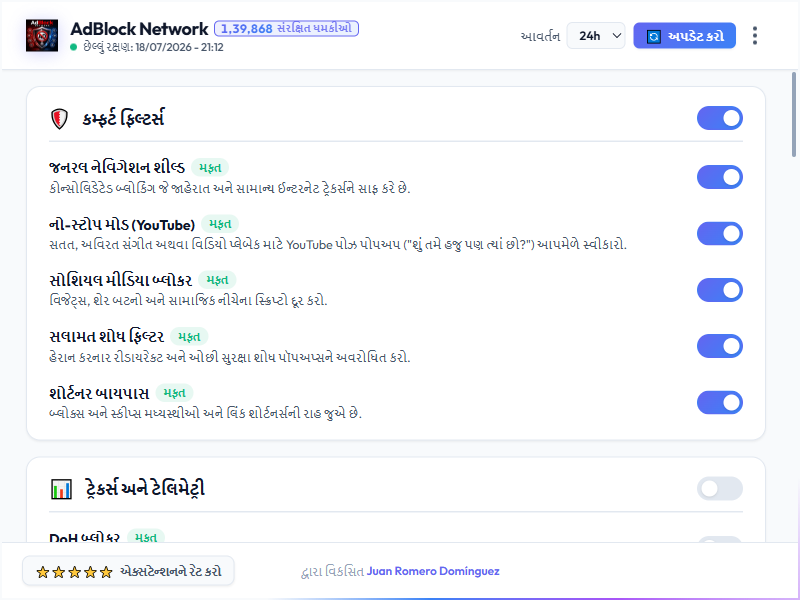The height and width of the screenshot is (600, 800).
Task: Toggle the કમ્ફર્ટ ફિલ્ટર્સ section switch
Action: [x=719, y=118]
